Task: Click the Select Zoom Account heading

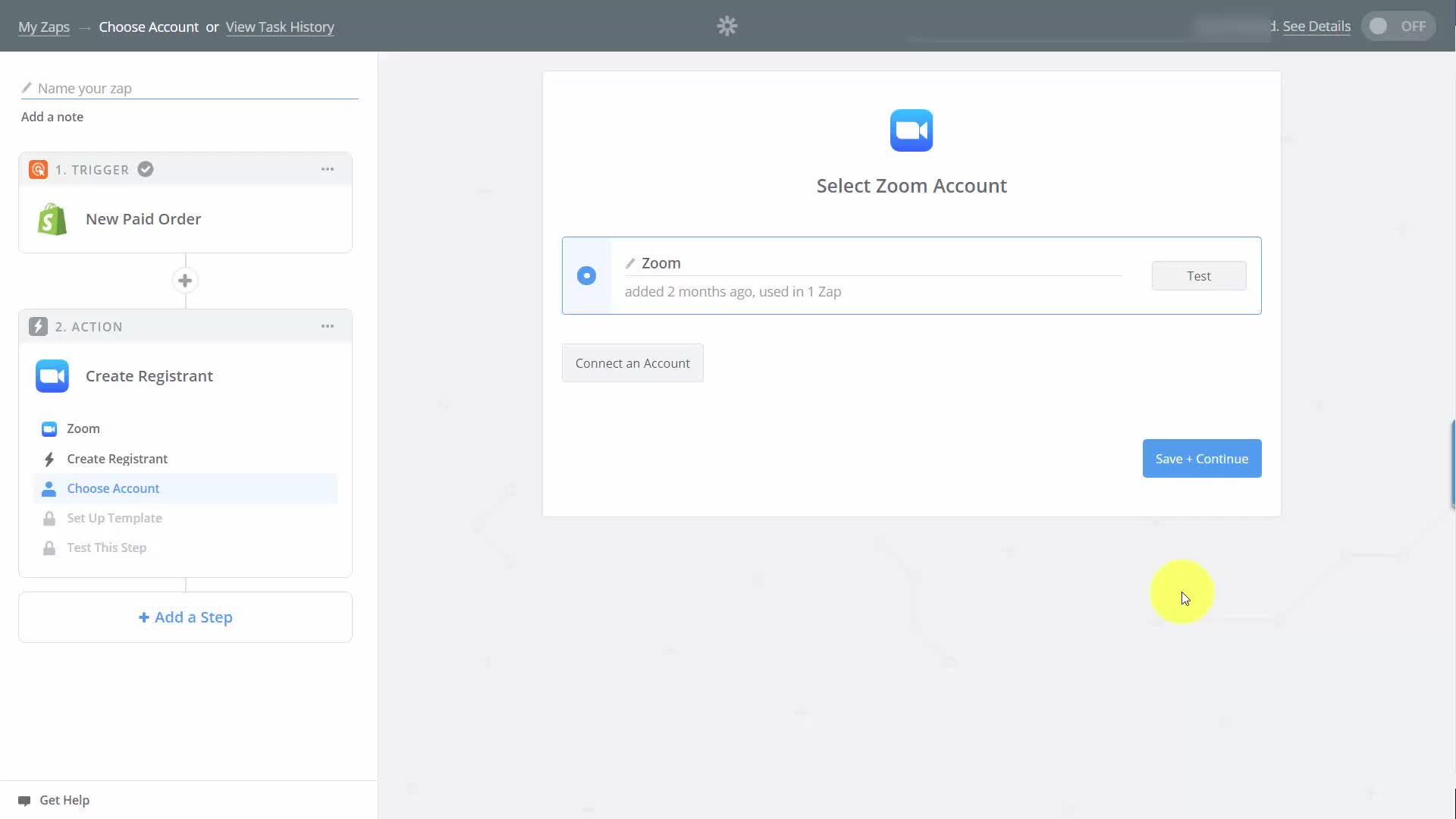Action: click(x=912, y=186)
